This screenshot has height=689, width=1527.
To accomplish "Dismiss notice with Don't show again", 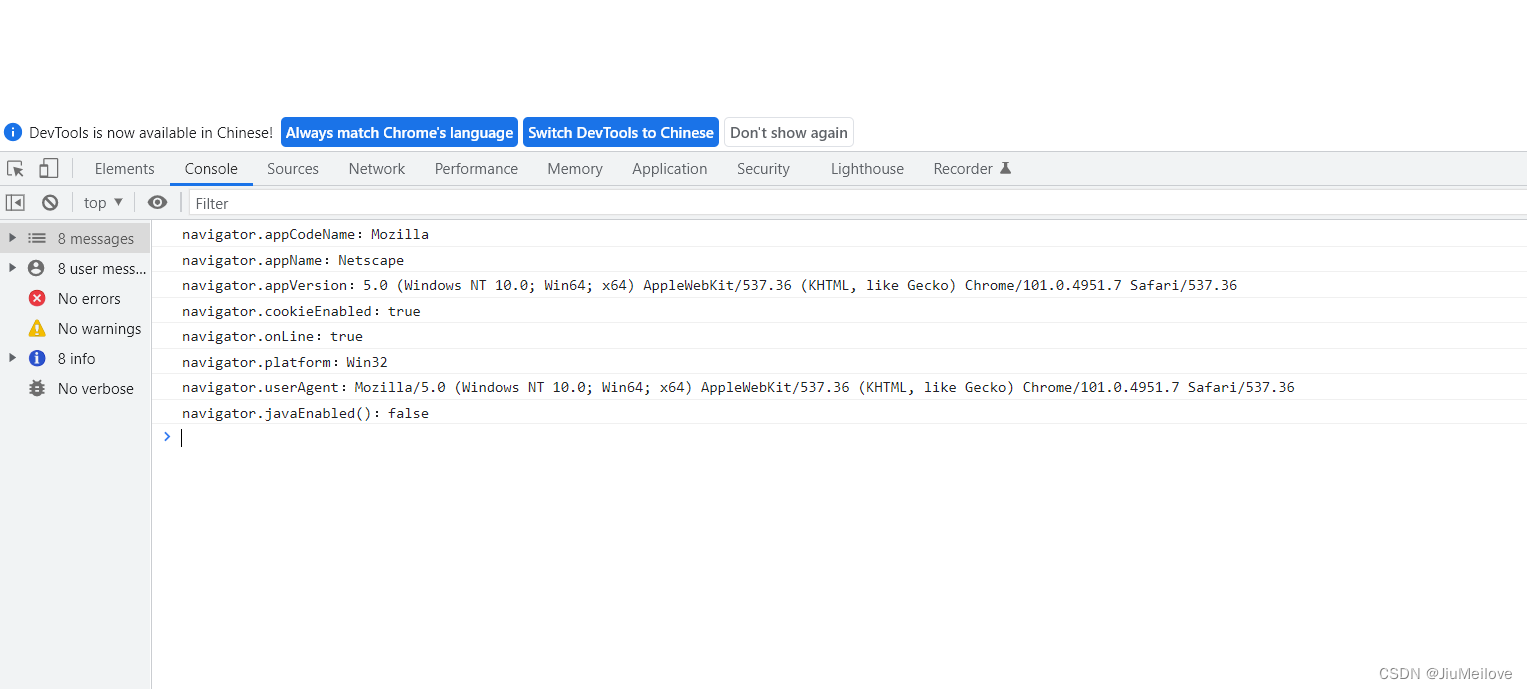I will (x=788, y=132).
